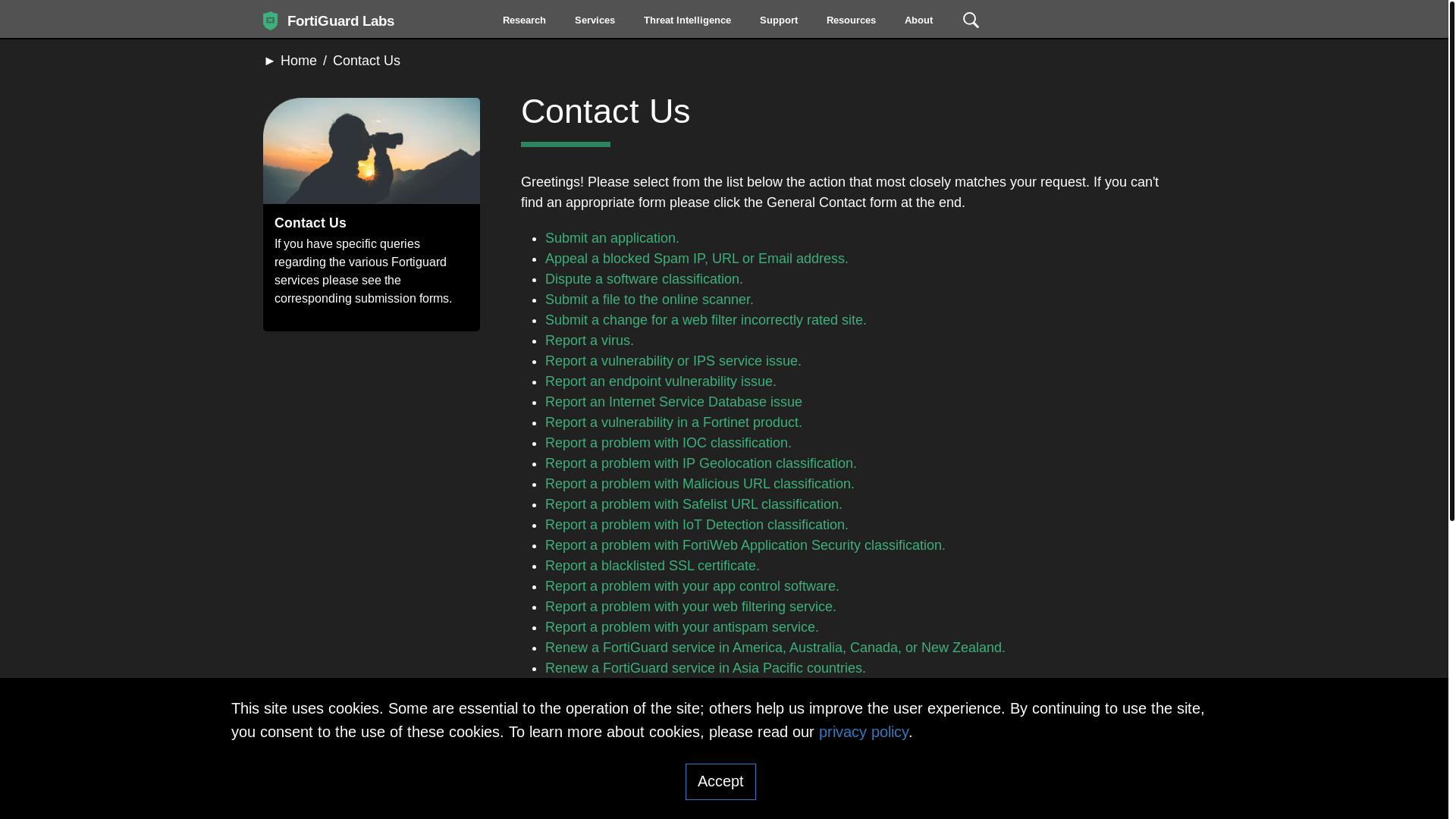Open the Research menu
This screenshot has width=1456, height=819.
(x=524, y=20)
